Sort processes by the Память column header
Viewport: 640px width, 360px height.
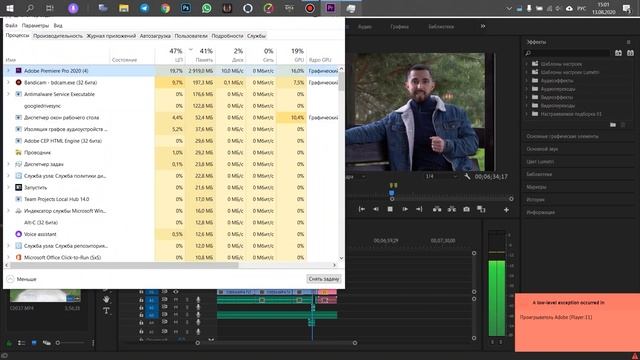point(201,55)
